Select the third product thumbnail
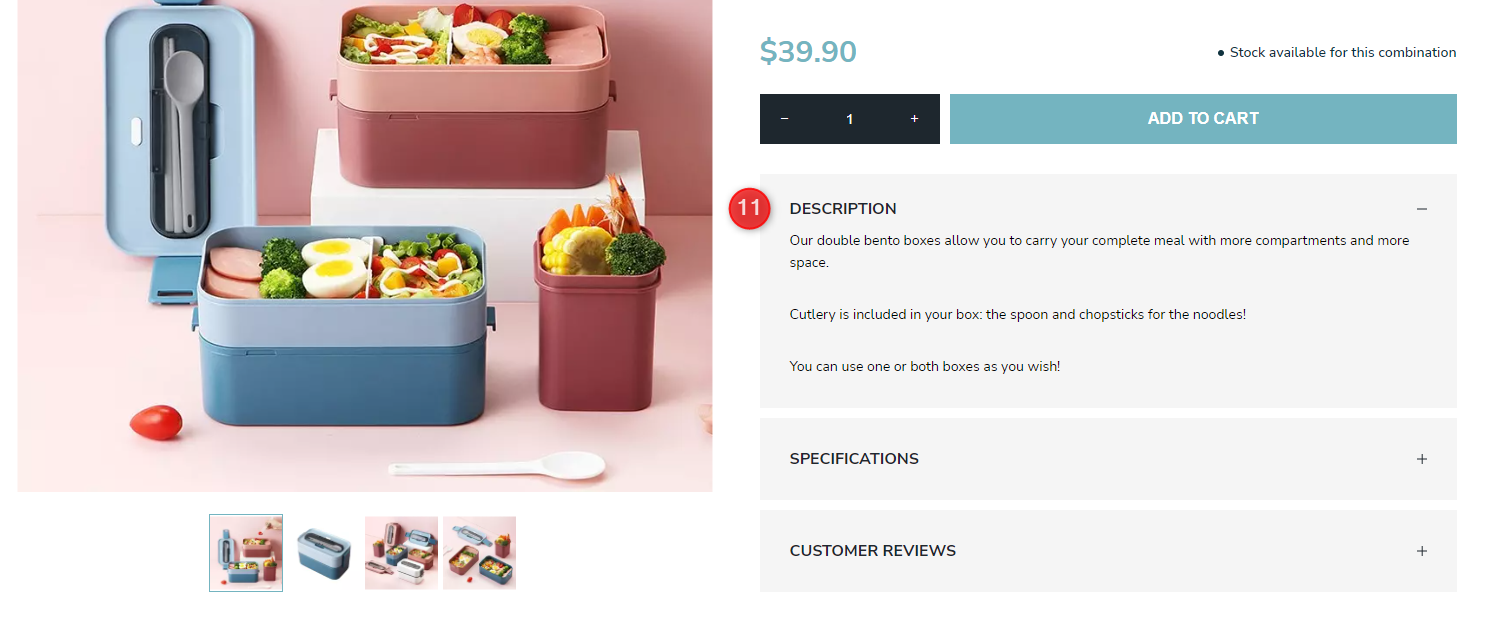Image resolution: width=1491 pixels, height=633 pixels. [x=401, y=553]
